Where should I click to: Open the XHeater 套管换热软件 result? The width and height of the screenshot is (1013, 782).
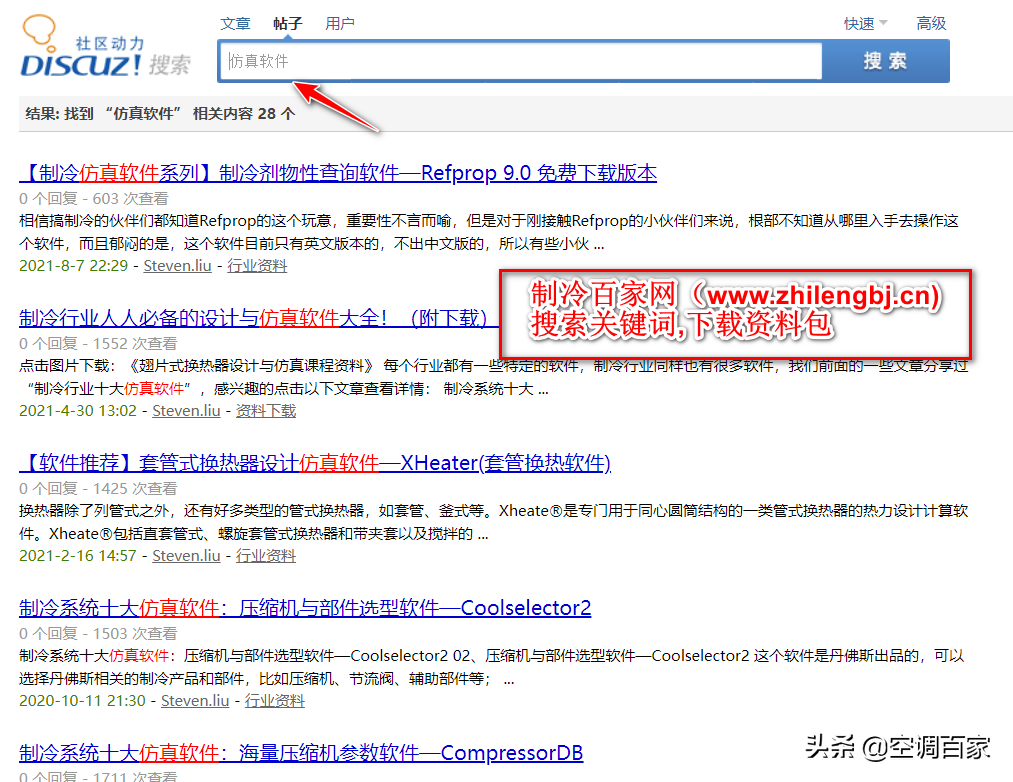point(315,463)
